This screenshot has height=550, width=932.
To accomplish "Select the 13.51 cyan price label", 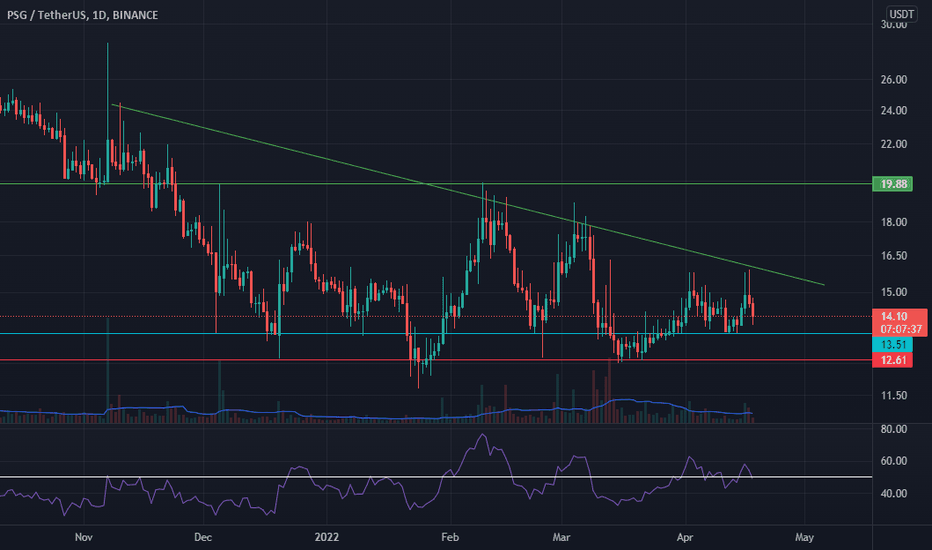I will pos(892,345).
